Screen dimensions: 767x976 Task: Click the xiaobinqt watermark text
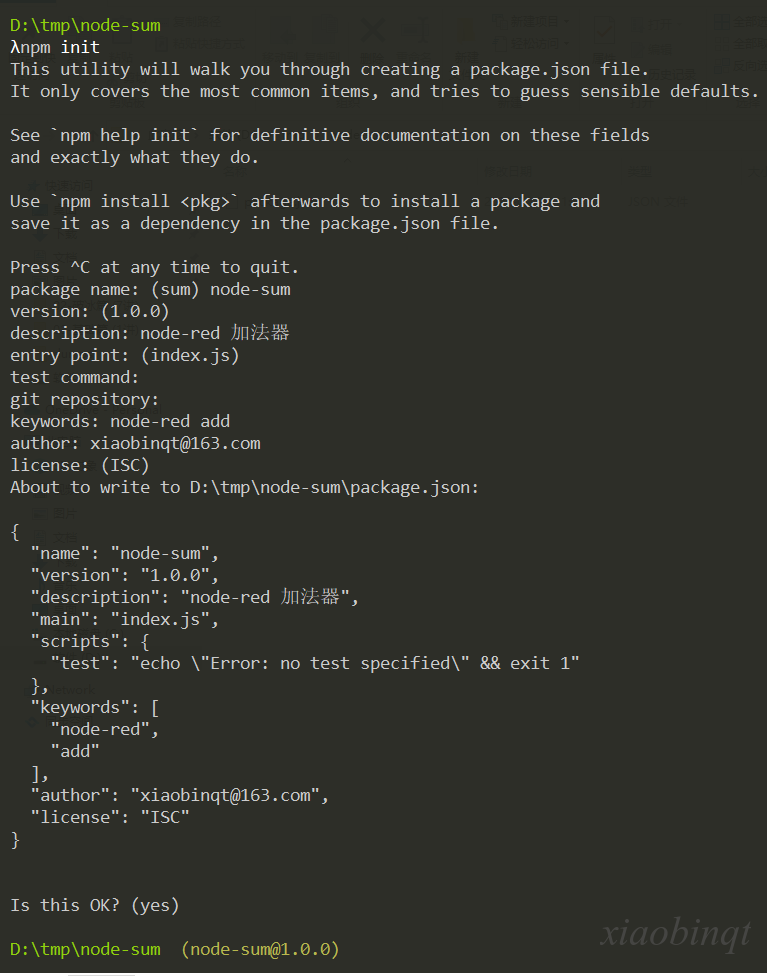[x=676, y=933]
